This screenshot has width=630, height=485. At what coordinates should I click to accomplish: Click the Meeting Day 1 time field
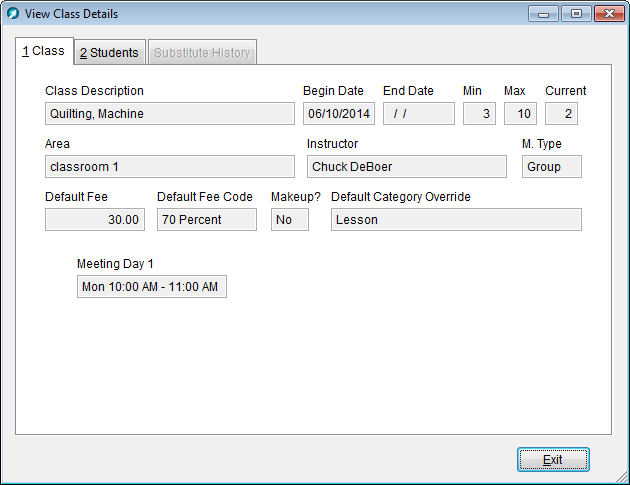[152, 287]
